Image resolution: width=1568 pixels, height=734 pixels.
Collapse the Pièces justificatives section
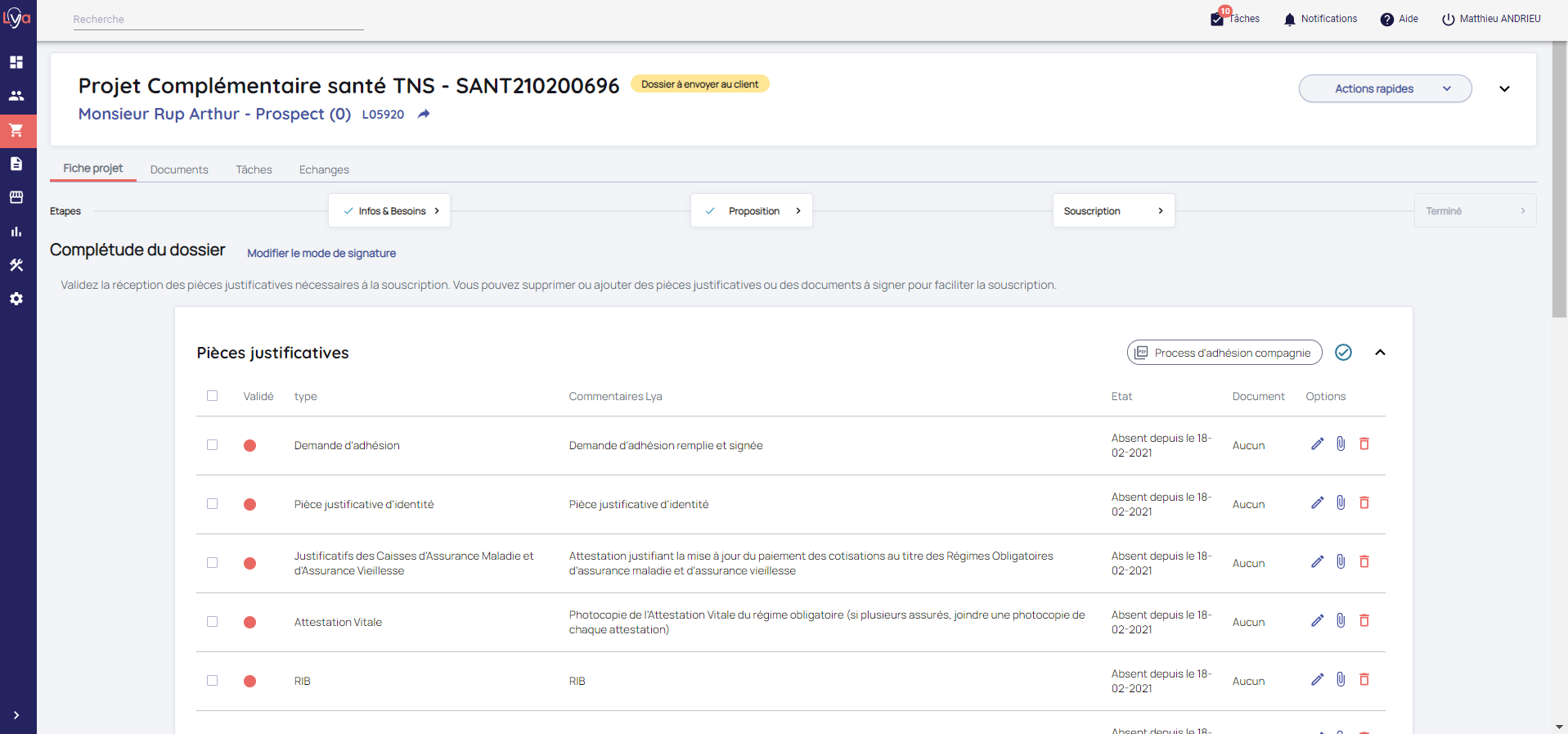click(1380, 353)
